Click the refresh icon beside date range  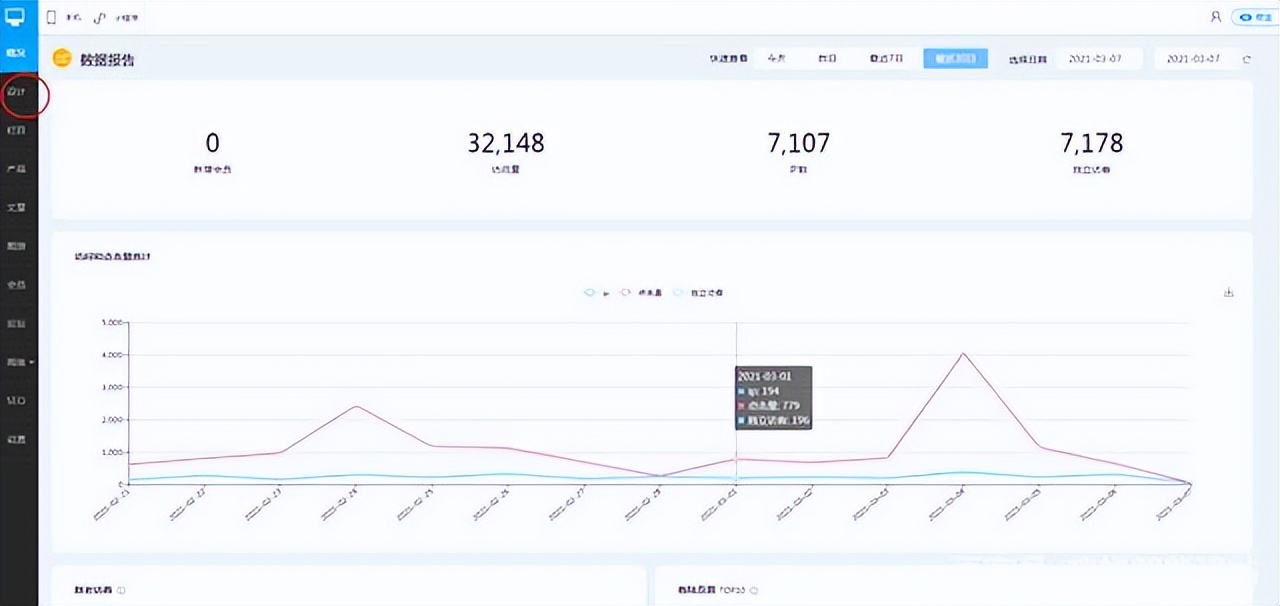tap(1246, 59)
